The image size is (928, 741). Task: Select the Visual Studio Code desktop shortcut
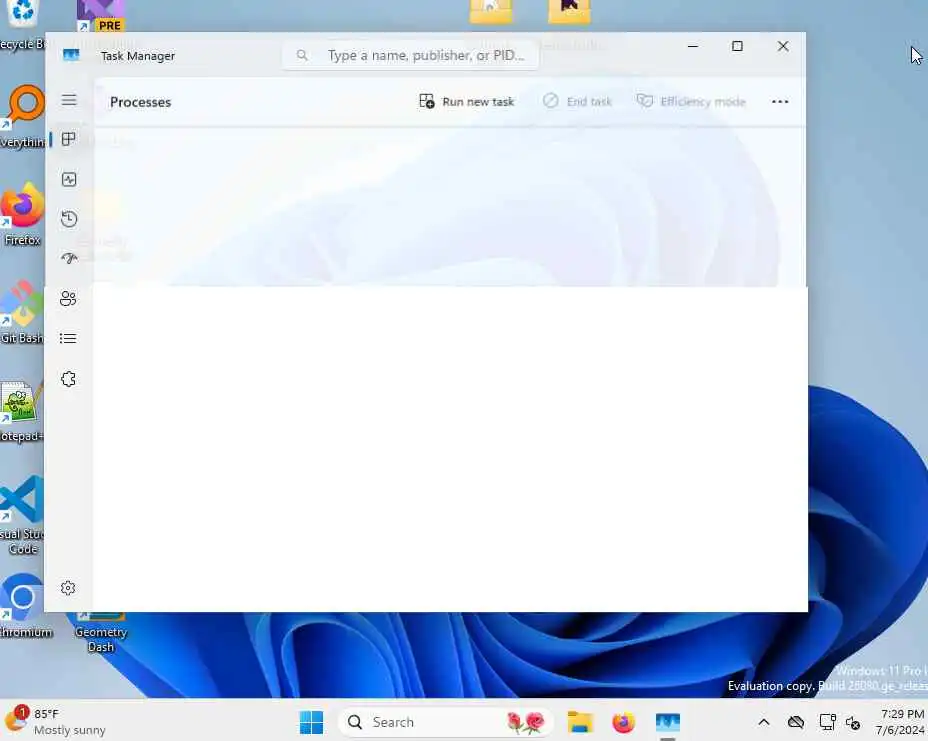click(x=22, y=516)
